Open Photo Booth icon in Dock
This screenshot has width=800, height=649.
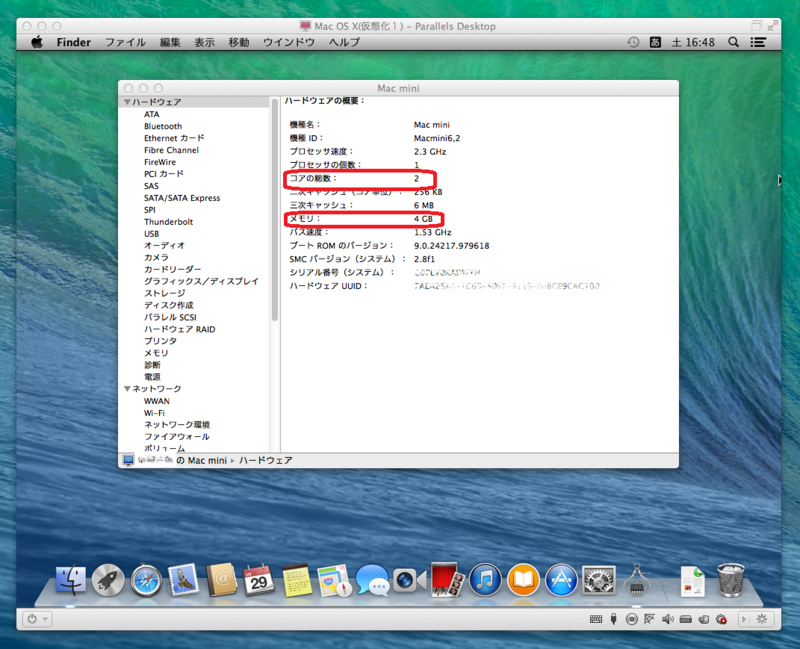pyautogui.click(x=447, y=580)
